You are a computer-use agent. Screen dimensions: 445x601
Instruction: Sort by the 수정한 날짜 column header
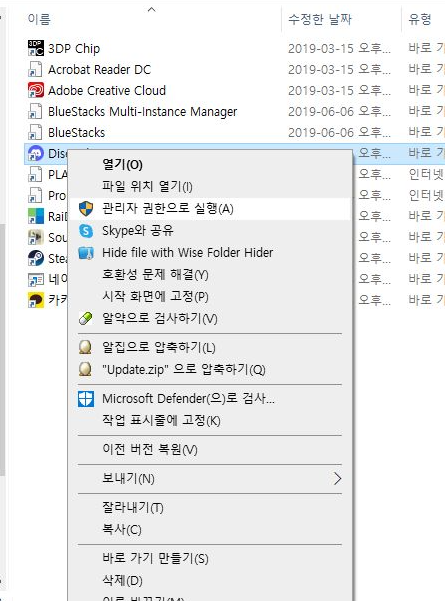point(320,19)
